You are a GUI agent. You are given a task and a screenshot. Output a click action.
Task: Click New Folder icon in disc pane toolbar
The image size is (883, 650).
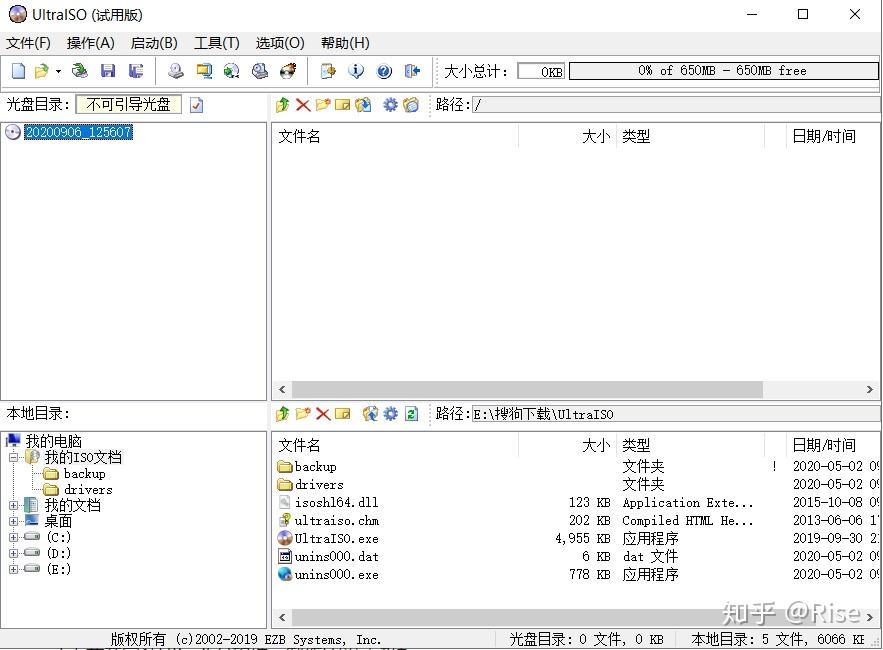[323, 105]
